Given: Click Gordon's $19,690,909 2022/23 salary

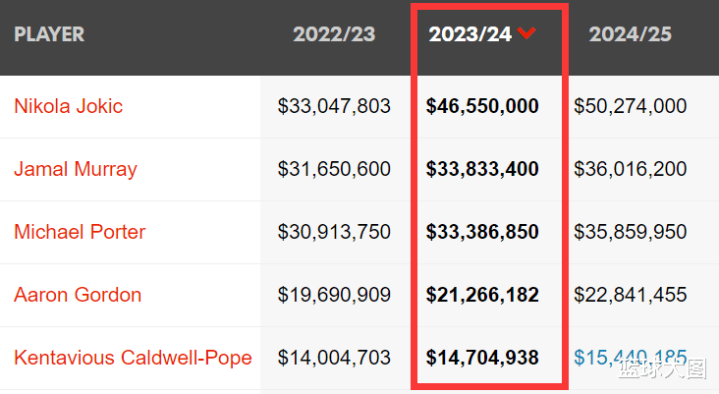Looking at the screenshot, I should click(x=334, y=295).
